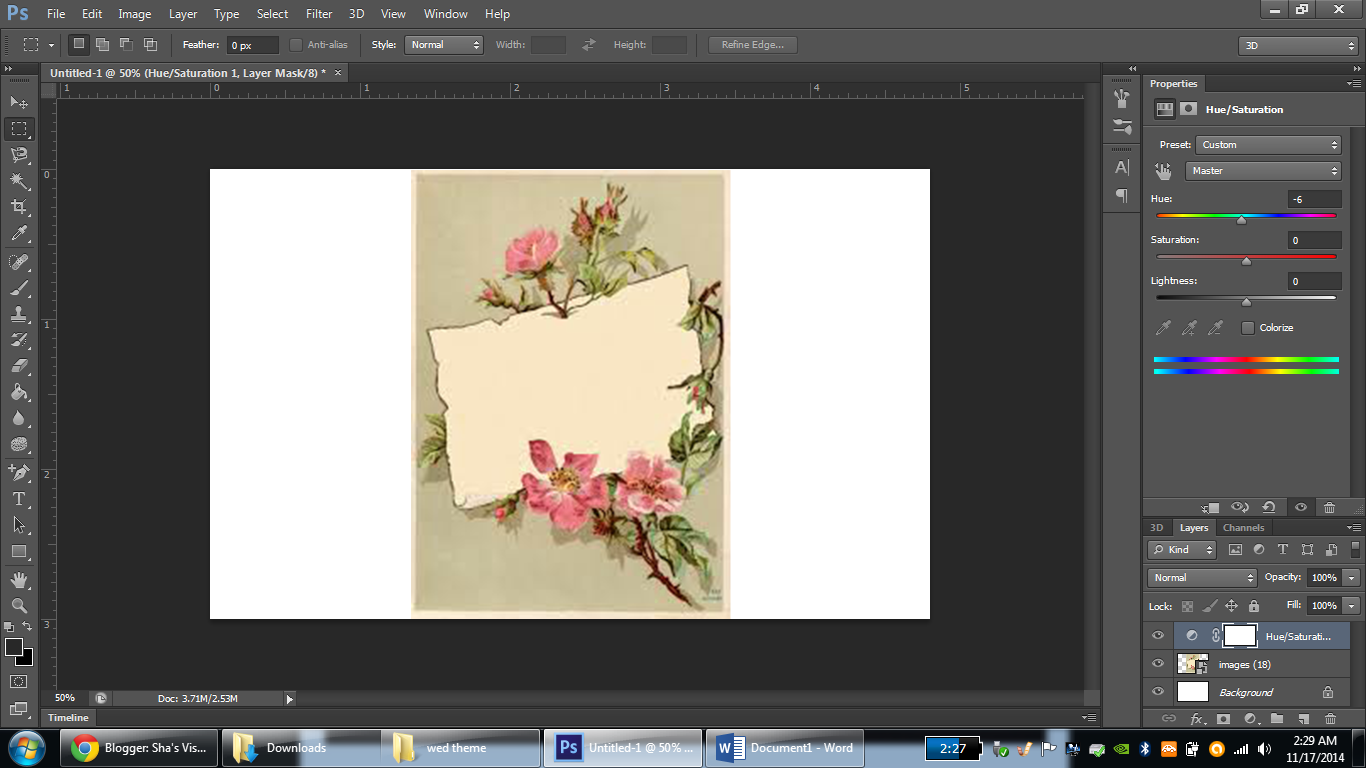Viewport: 1366px width, 768px height.
Task: Click the on-image adjustment hand icon
Action: (x=1163, y=171)
